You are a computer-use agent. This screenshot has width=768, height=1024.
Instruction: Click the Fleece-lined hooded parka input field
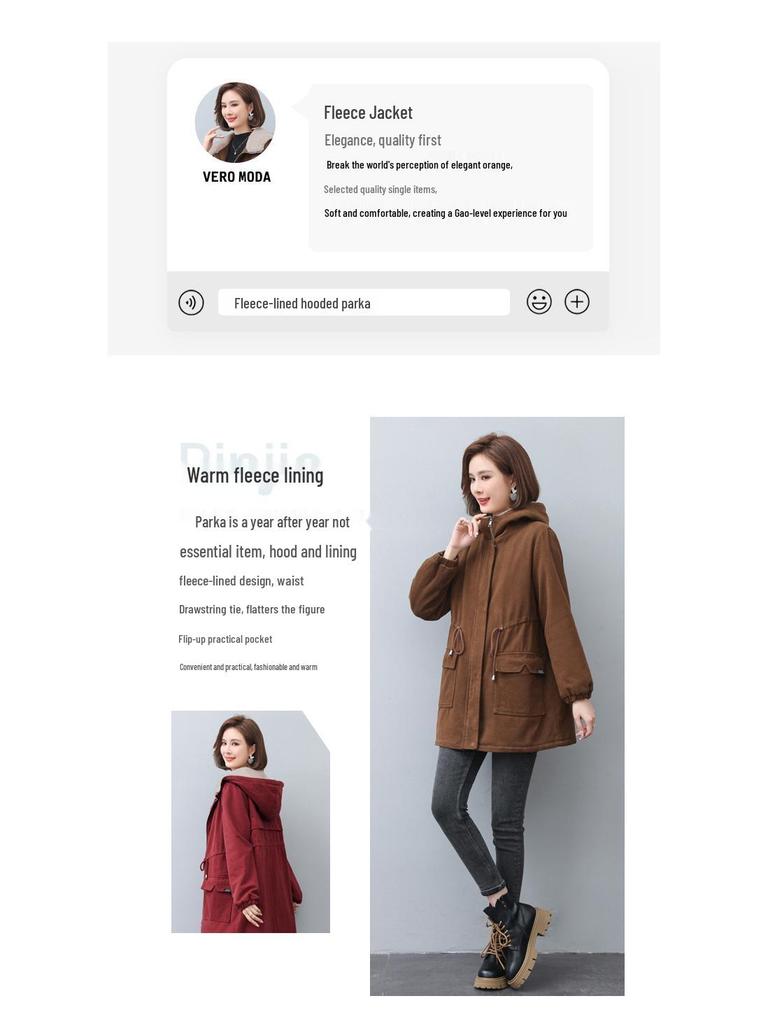[364, 302]
